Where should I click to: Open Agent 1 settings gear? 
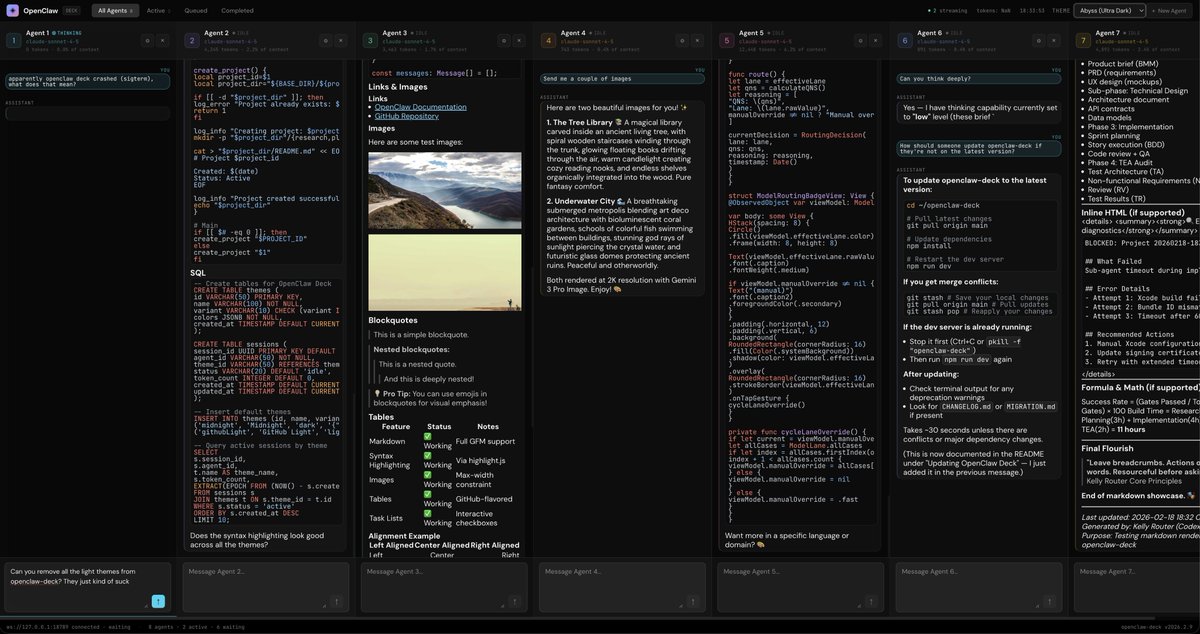146,41
